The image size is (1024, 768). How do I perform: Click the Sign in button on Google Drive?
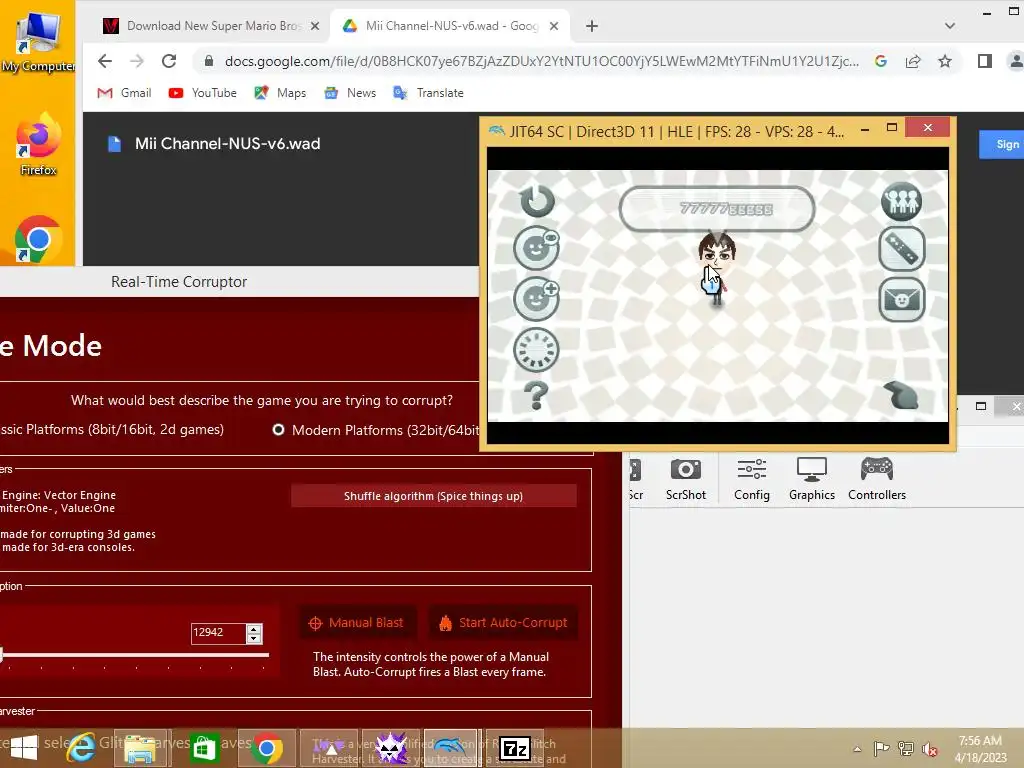pos(1001,144)
